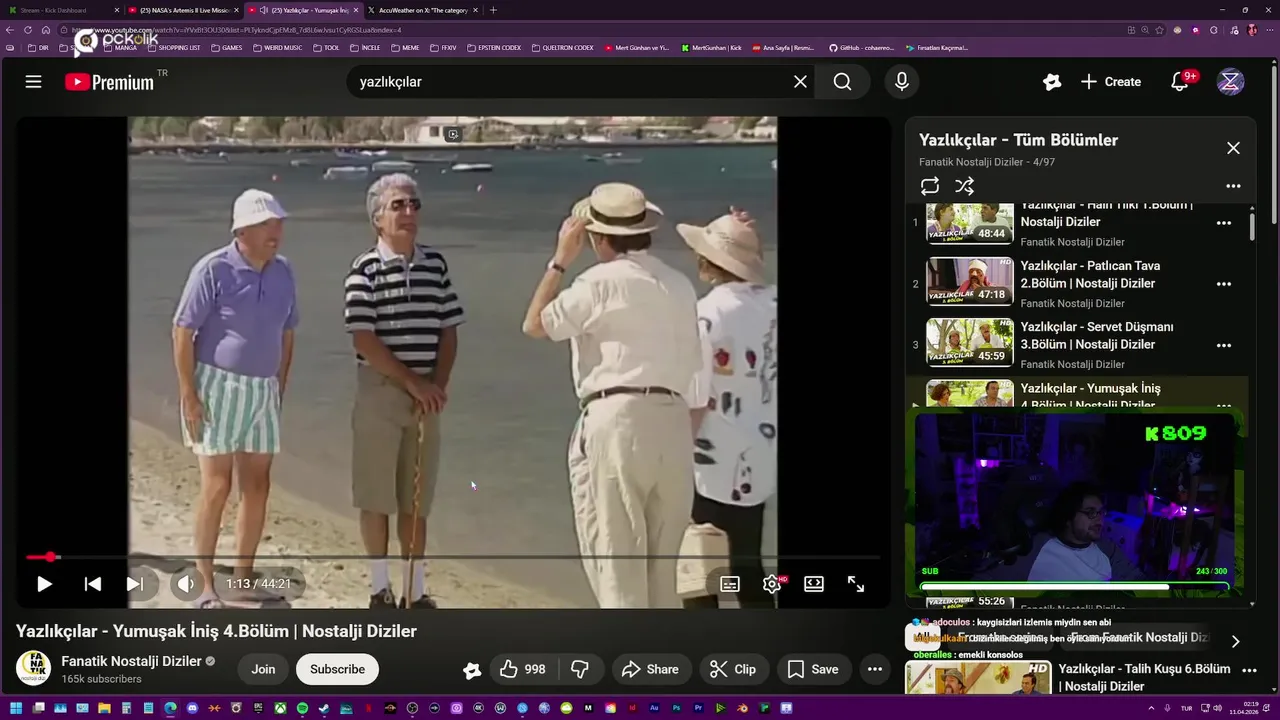Open Hain Tilki 1.Bölüm playlist item
Screen dimensions: 1280x720
point(1078,224)
